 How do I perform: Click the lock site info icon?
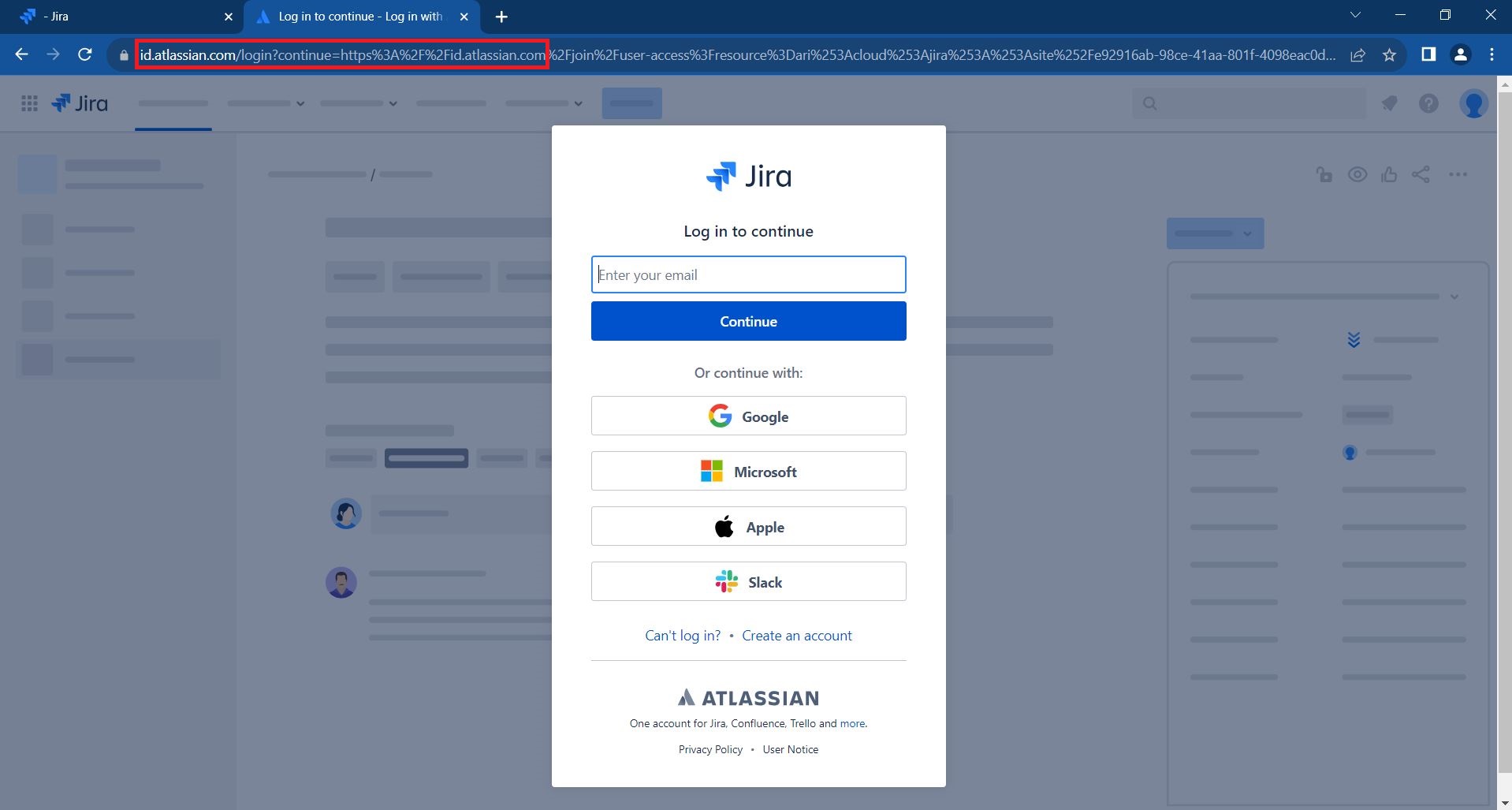[x=124, y=55]
